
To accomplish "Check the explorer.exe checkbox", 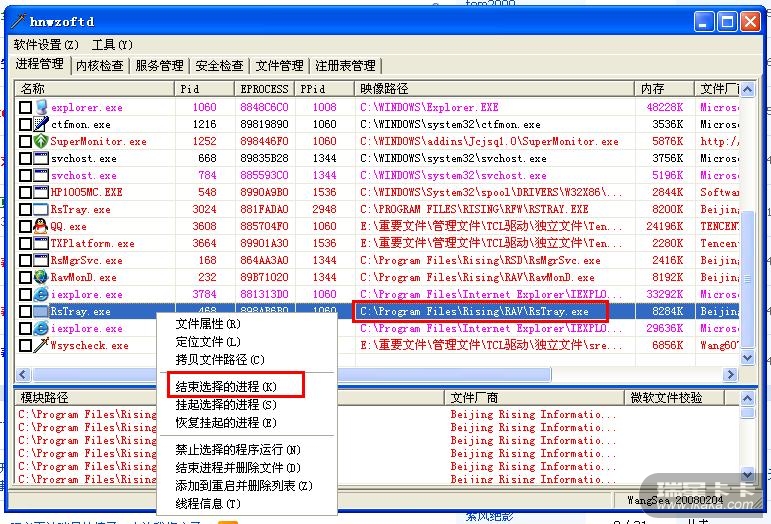I will 26,107.
